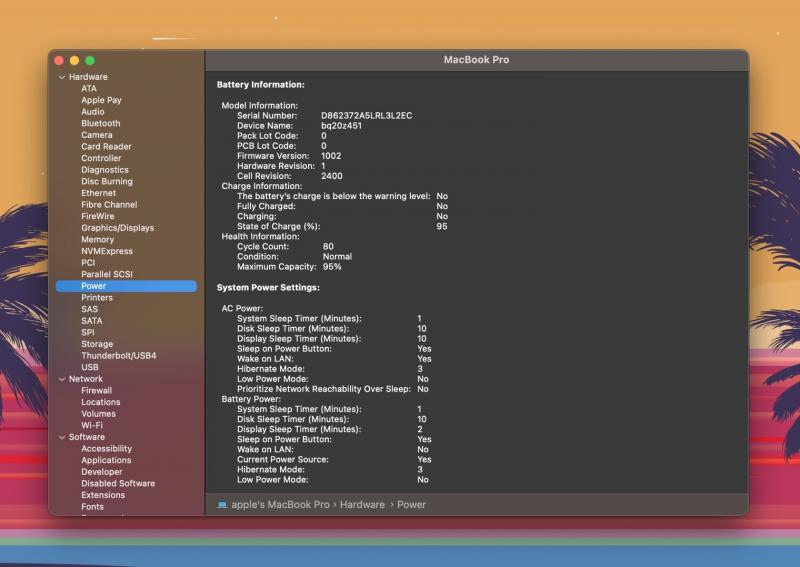The width and height of the screenshot is (800, 567).
Task: Select SATA in the sidebar
Action: (91, 321)
